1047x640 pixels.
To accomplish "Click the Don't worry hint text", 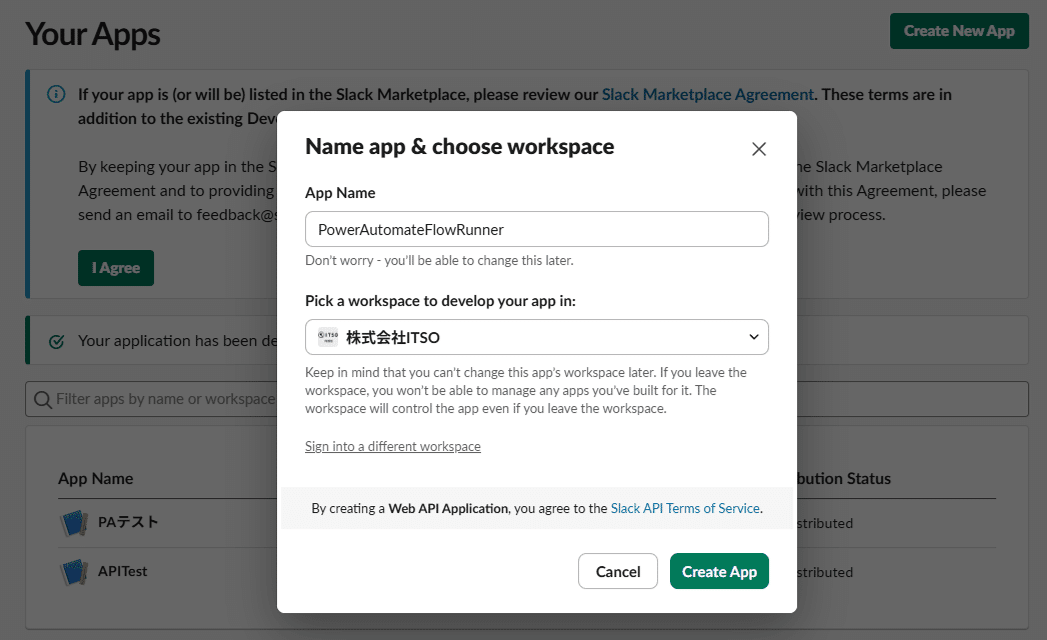I will 439,261.
